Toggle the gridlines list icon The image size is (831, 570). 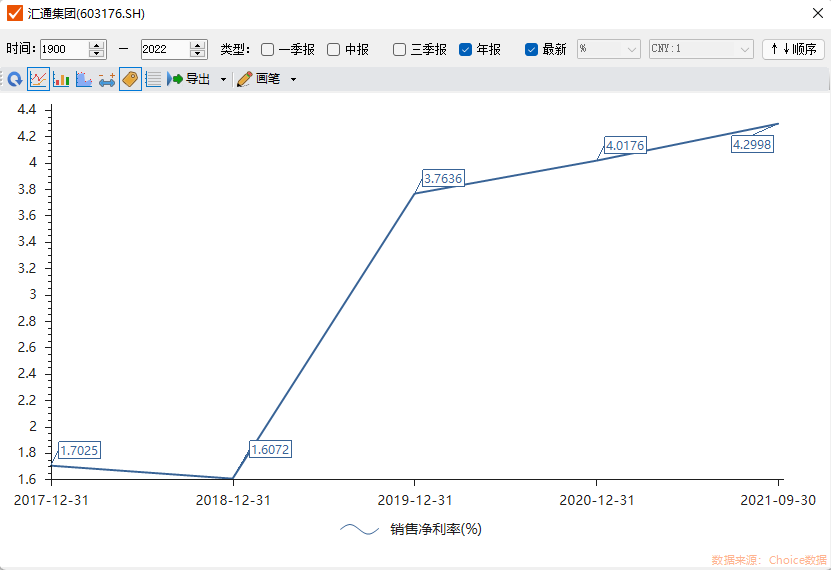pos(153,79)
